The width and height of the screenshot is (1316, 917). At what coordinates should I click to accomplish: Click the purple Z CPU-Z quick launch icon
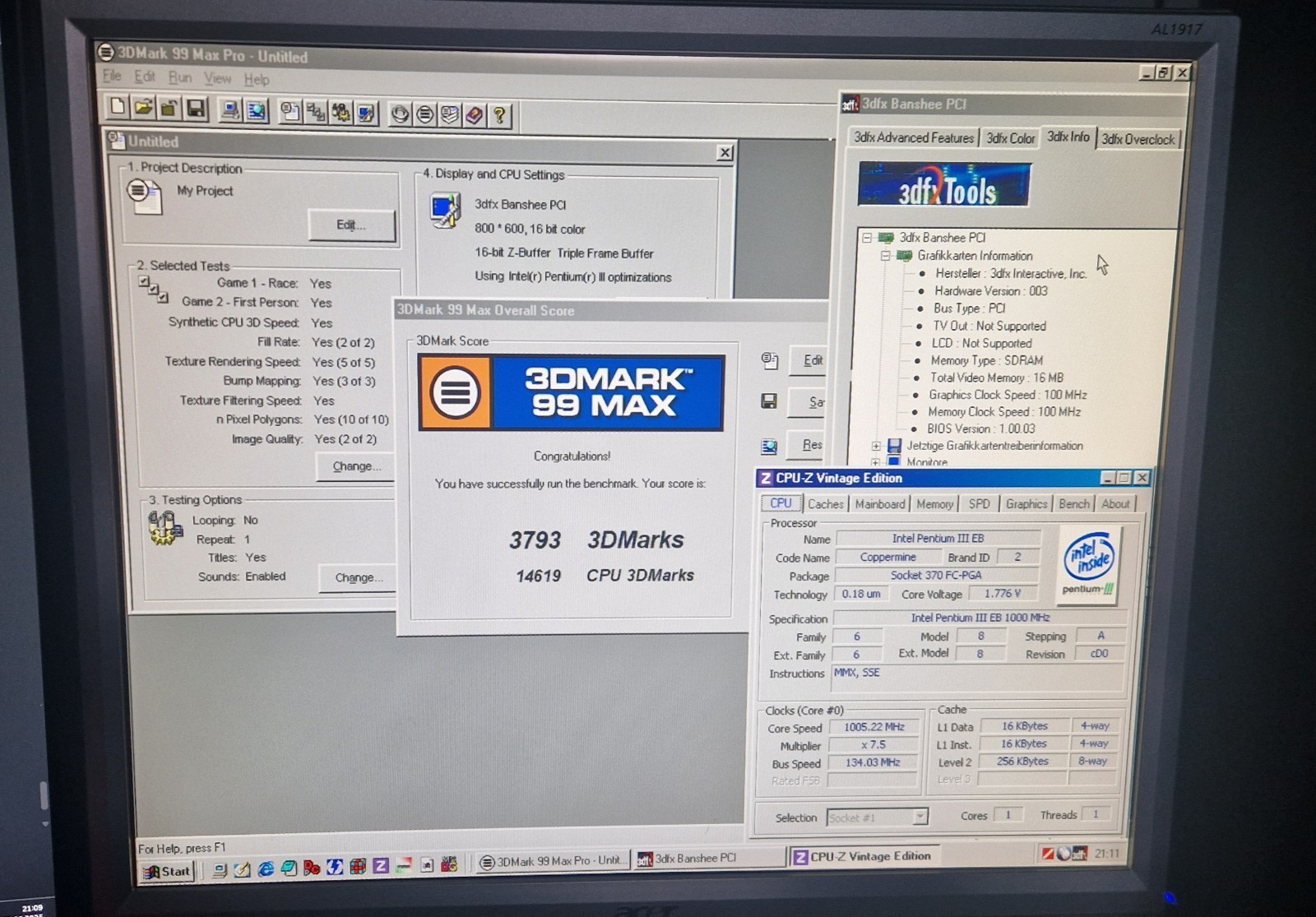click(x=380, y=866)
